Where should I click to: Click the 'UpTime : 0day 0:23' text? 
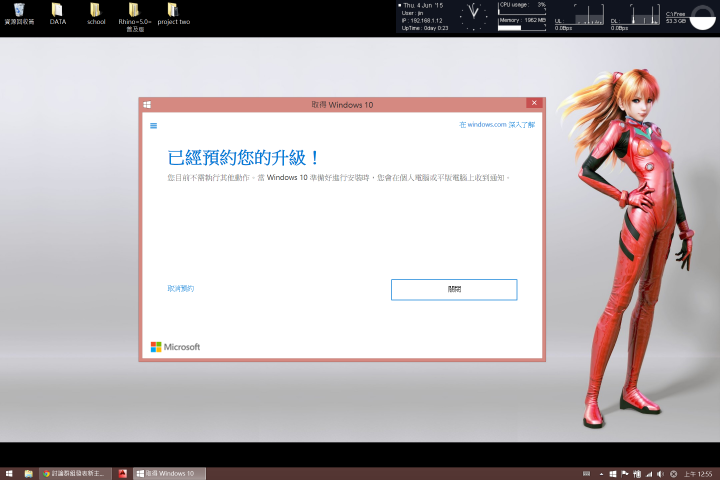coord(425,28)
